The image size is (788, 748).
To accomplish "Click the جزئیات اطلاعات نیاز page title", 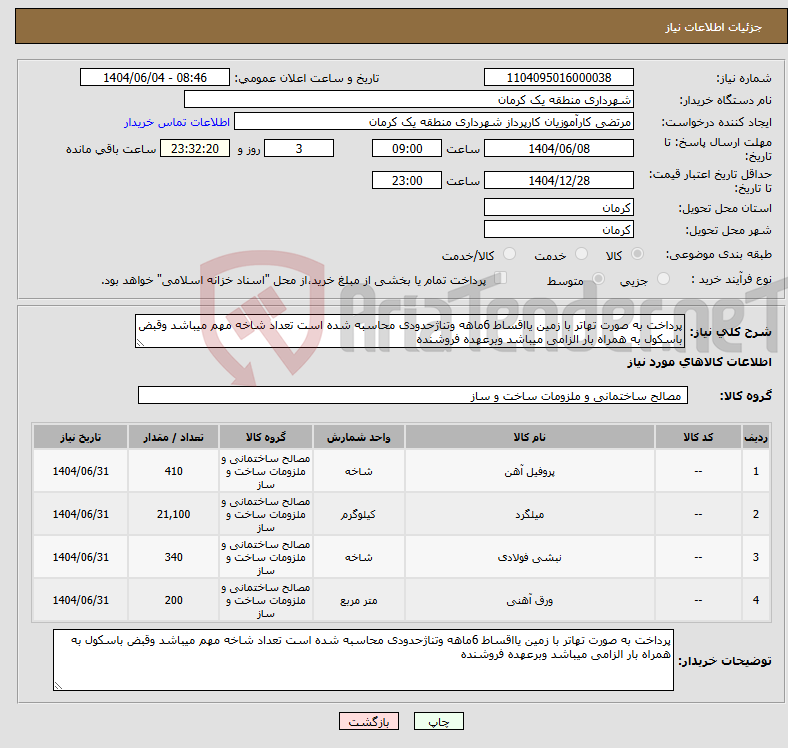I will [714, 27].
